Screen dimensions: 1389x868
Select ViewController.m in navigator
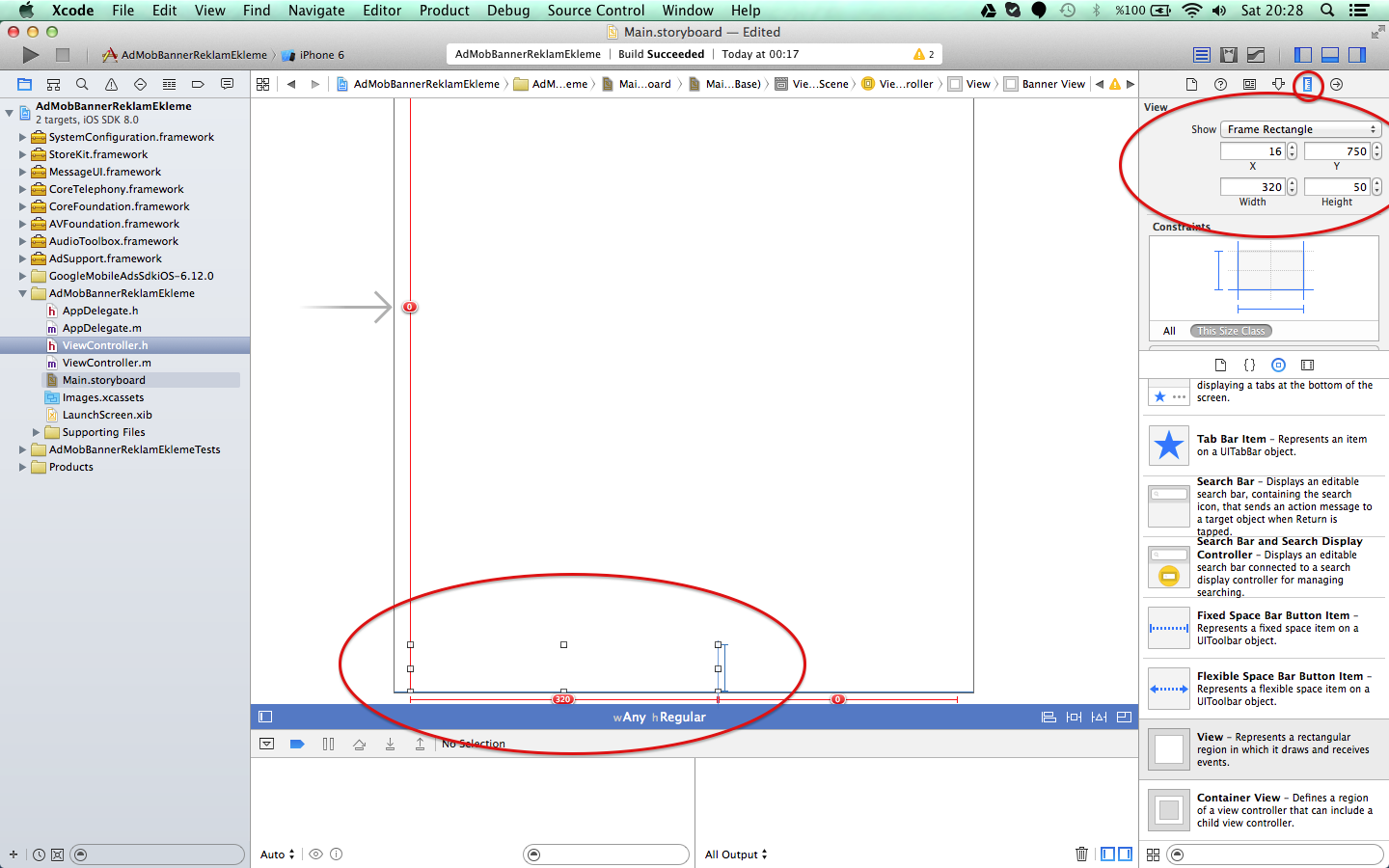click(106, 363)
